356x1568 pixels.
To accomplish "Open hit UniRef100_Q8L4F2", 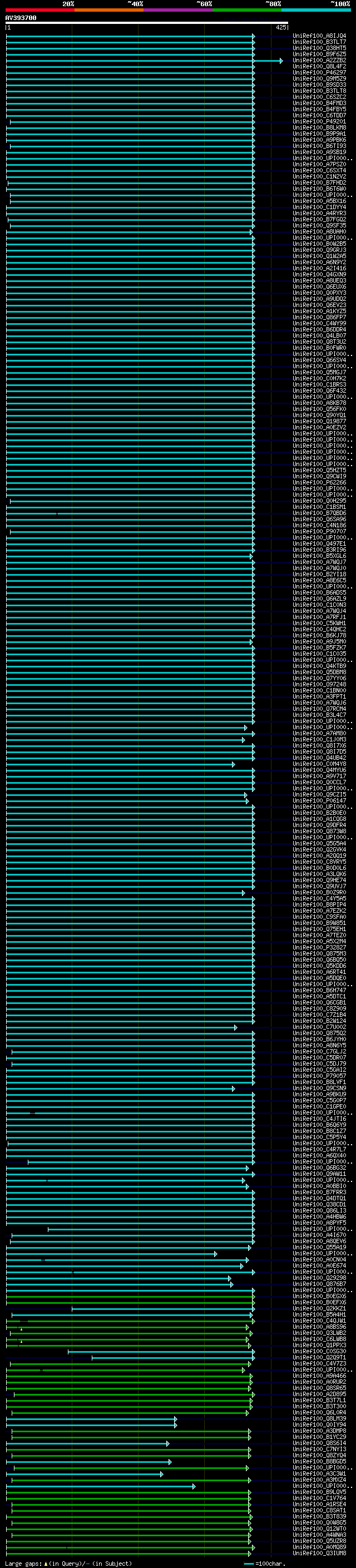I will (x=319, y=66).
